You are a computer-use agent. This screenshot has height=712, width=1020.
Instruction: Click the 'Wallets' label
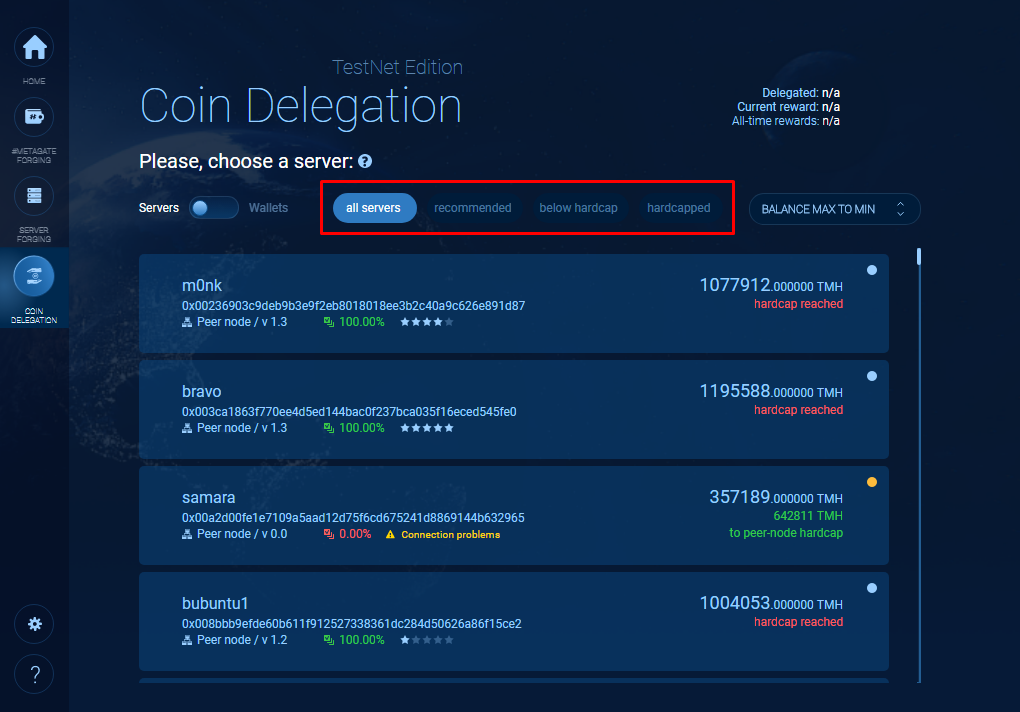[268, 208]
